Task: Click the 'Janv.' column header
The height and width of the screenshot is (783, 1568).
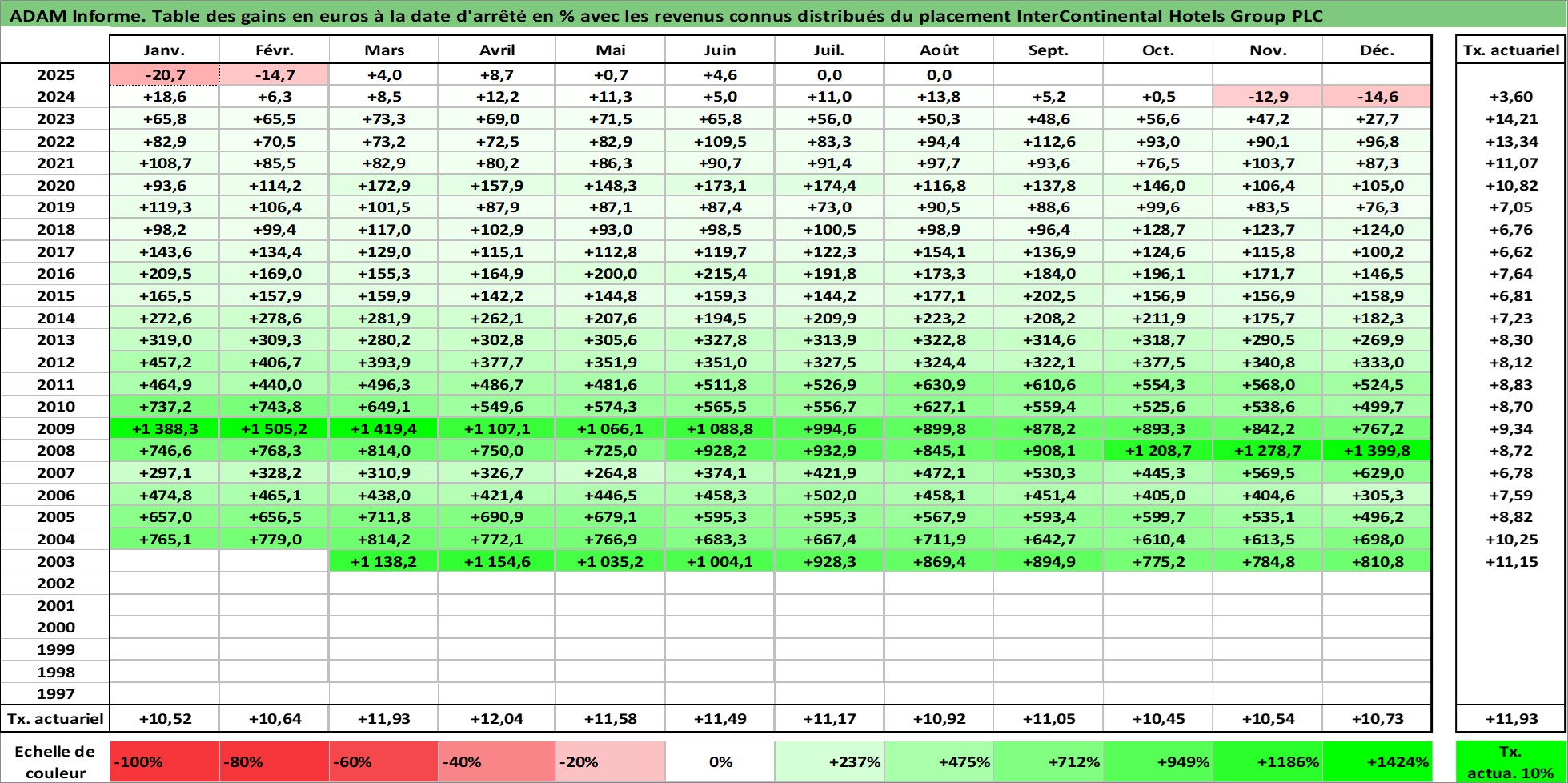Action: coord(164,50)
